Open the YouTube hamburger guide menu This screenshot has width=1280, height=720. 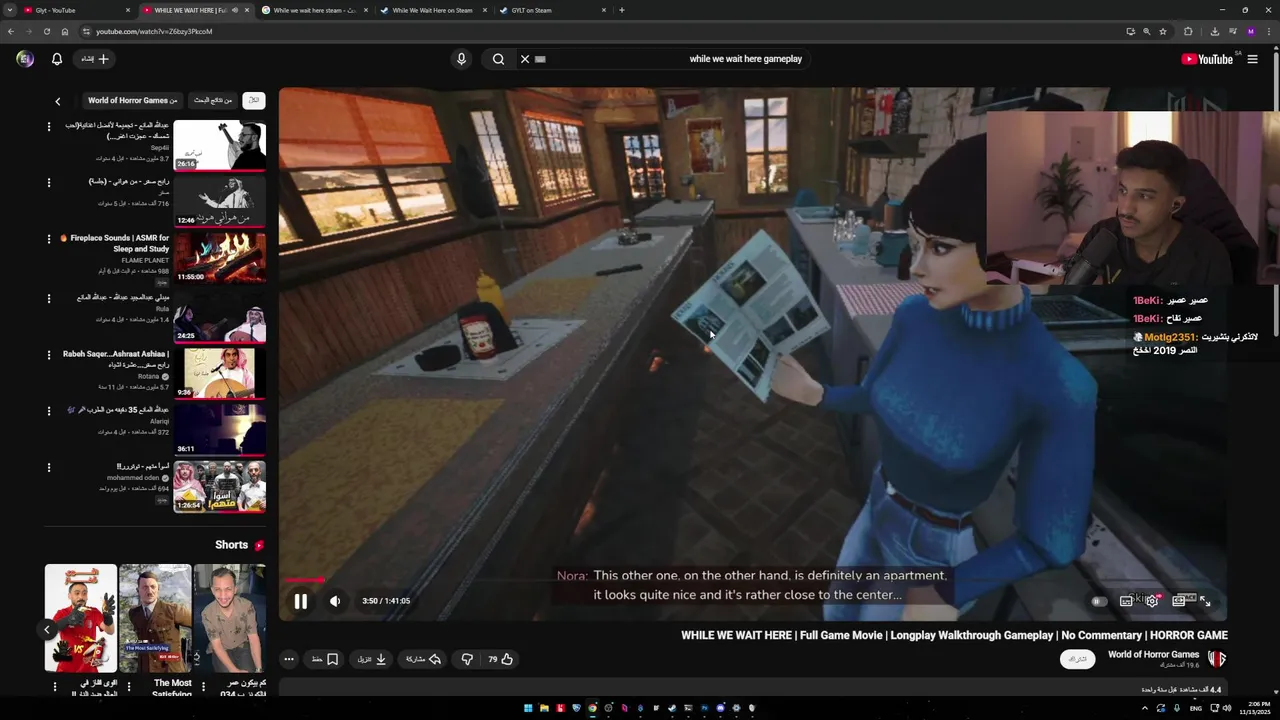click(1252, 59)
